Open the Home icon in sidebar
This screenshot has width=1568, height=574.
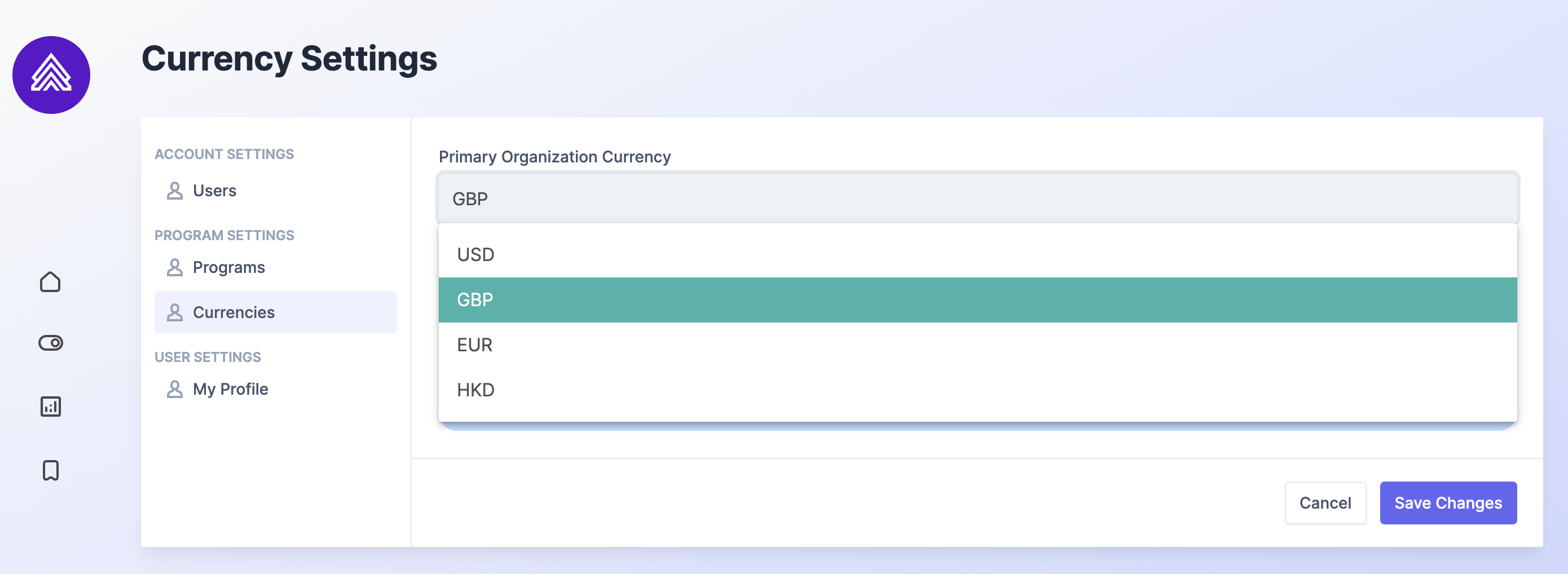[51, 282]
